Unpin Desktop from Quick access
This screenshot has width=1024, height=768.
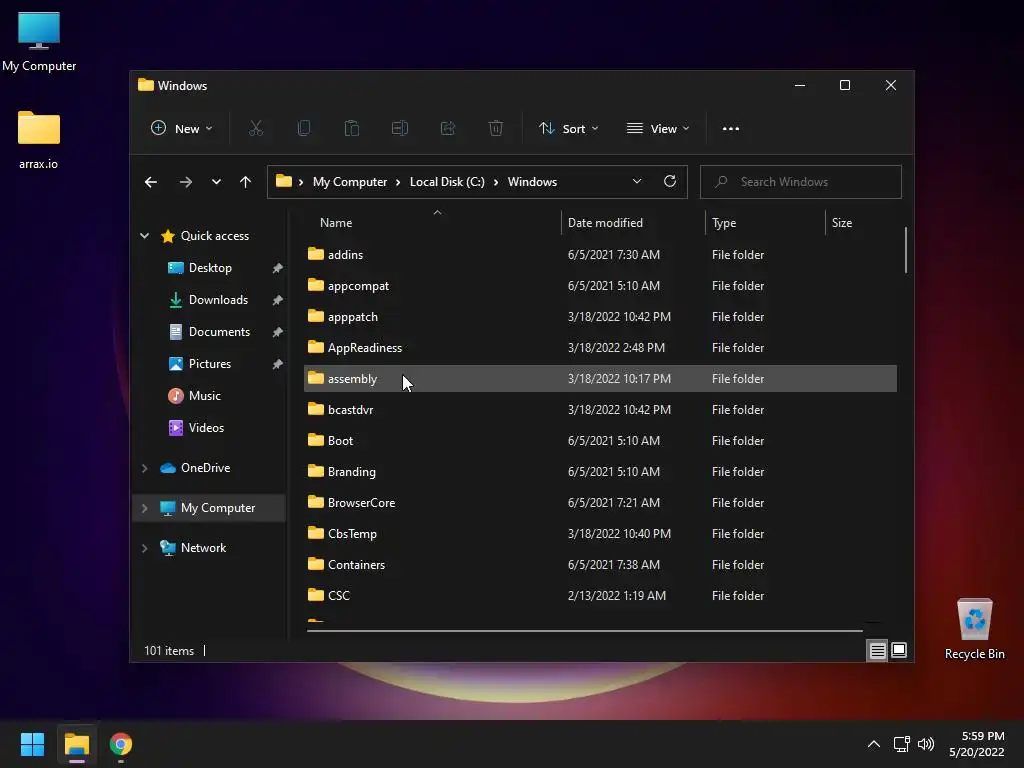click(x=278, y=268)
